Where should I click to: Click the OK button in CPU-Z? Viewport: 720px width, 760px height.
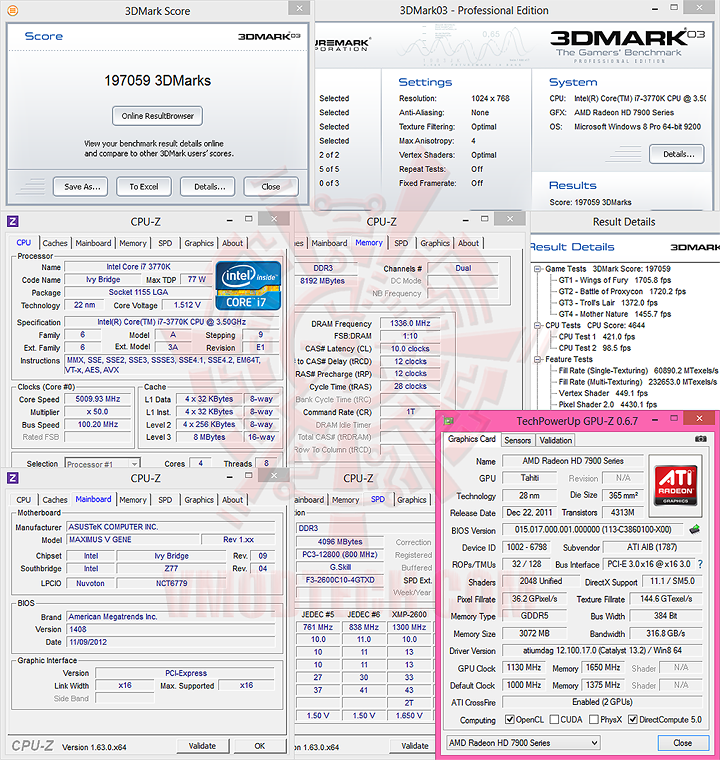coord(260,746)
